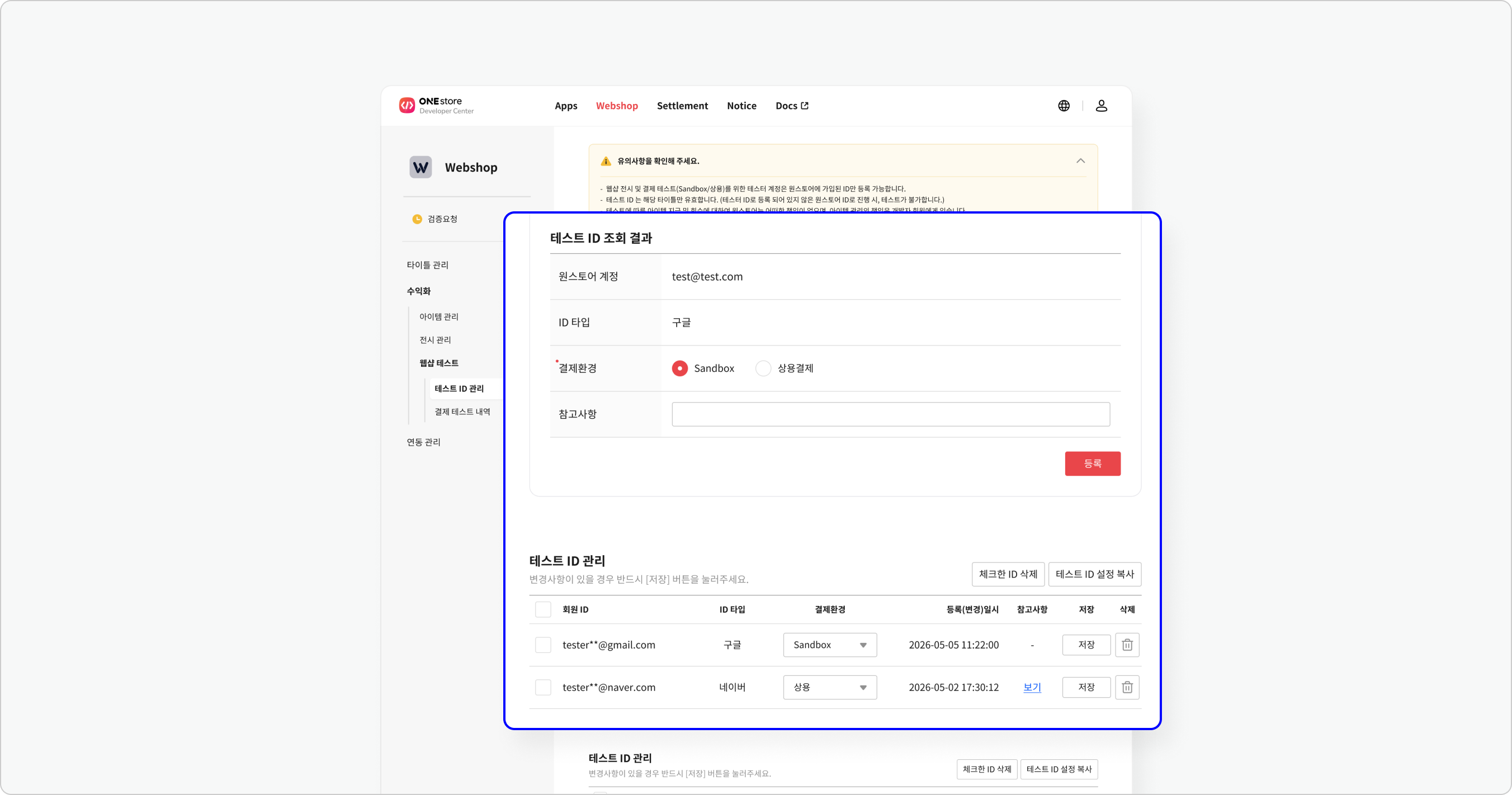
Task: Check the tester**@gmail.com row checkbox
Action: 543,645
